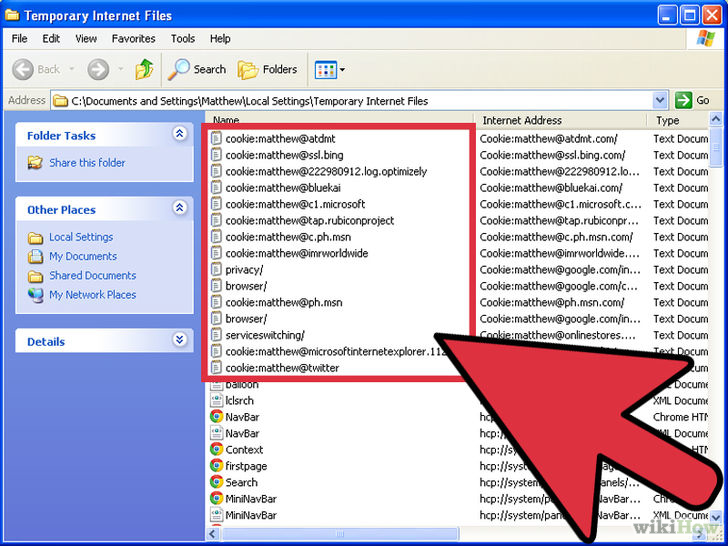The image size is (728, 546).
Task: Open My Network Places link
Action: (93, 295)
